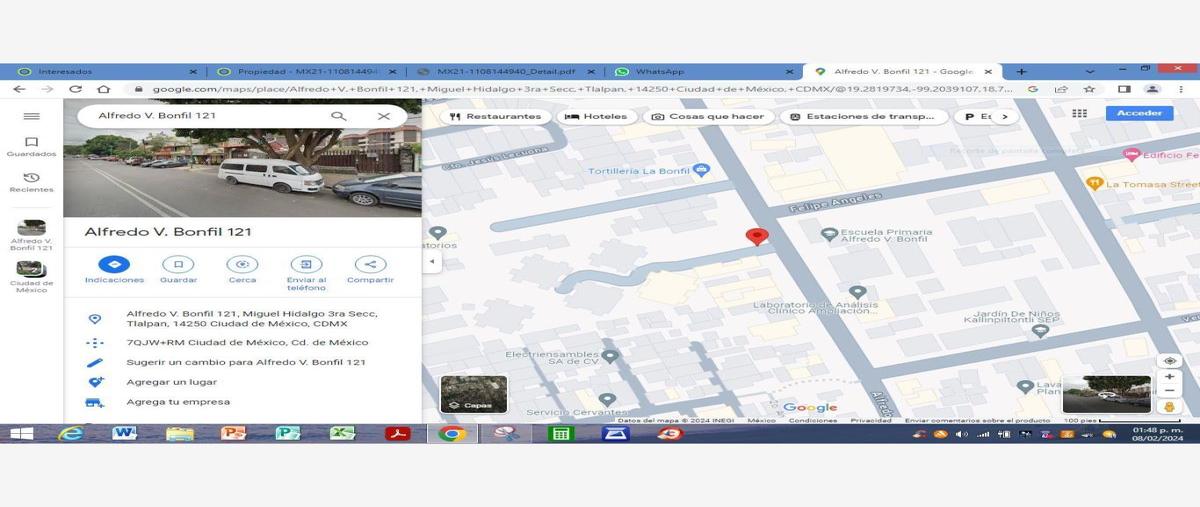Click the red location pin on map
The image size is (1200, 507).
[x=758, y=236]
